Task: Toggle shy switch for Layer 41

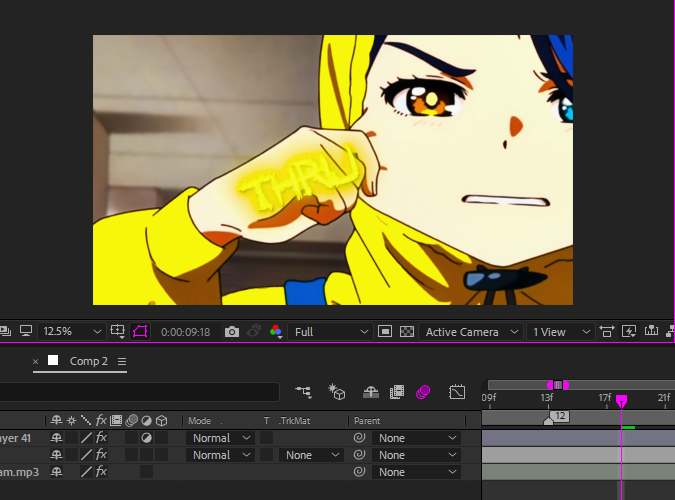Action: (x=56, y=438)
